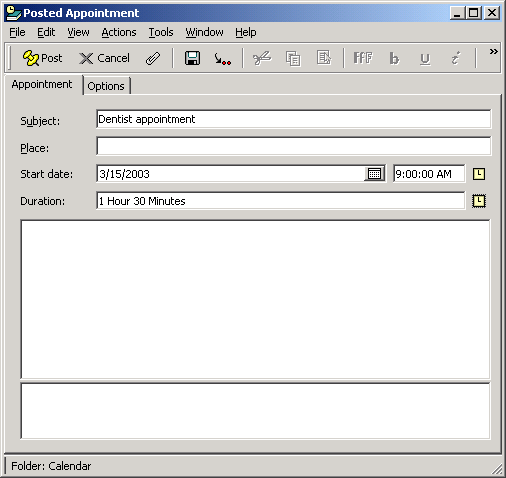Click the empty Place field

click(293, 146)
